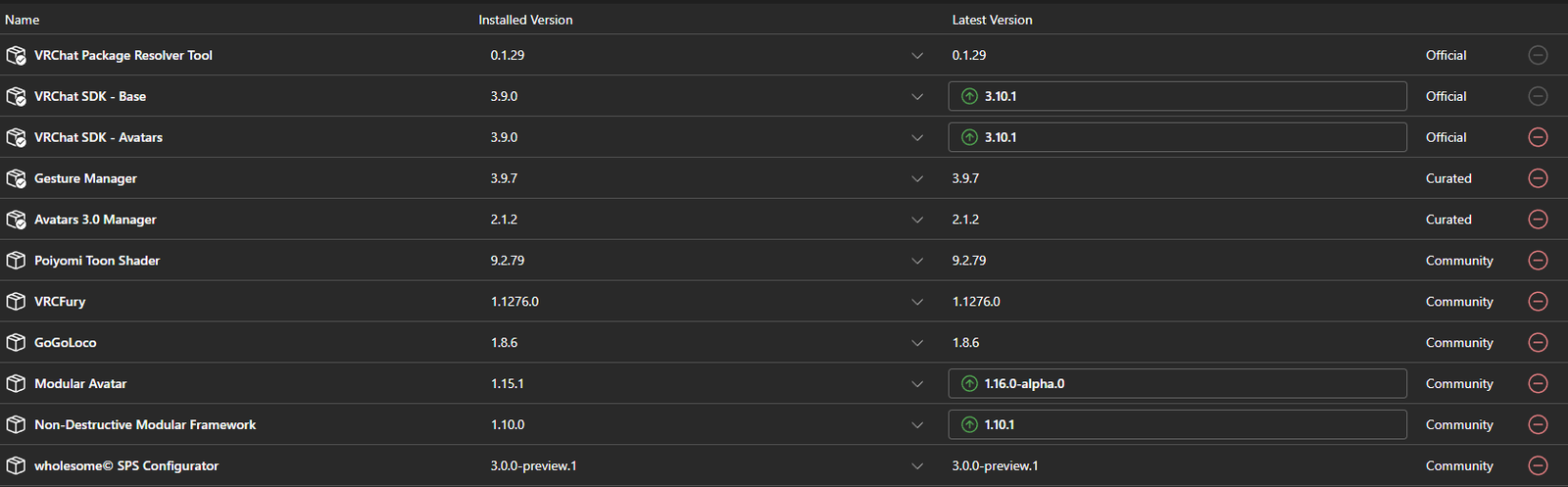Remove the GoGoLoco package
Viewport: 1568px width, 487px height.
coord(1538,343)
